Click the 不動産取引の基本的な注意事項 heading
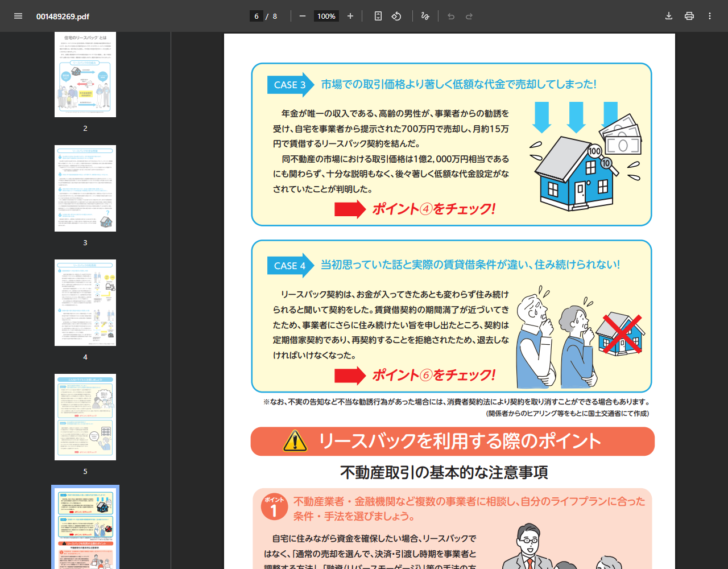The image size is (728, 569). pos(444,472)
